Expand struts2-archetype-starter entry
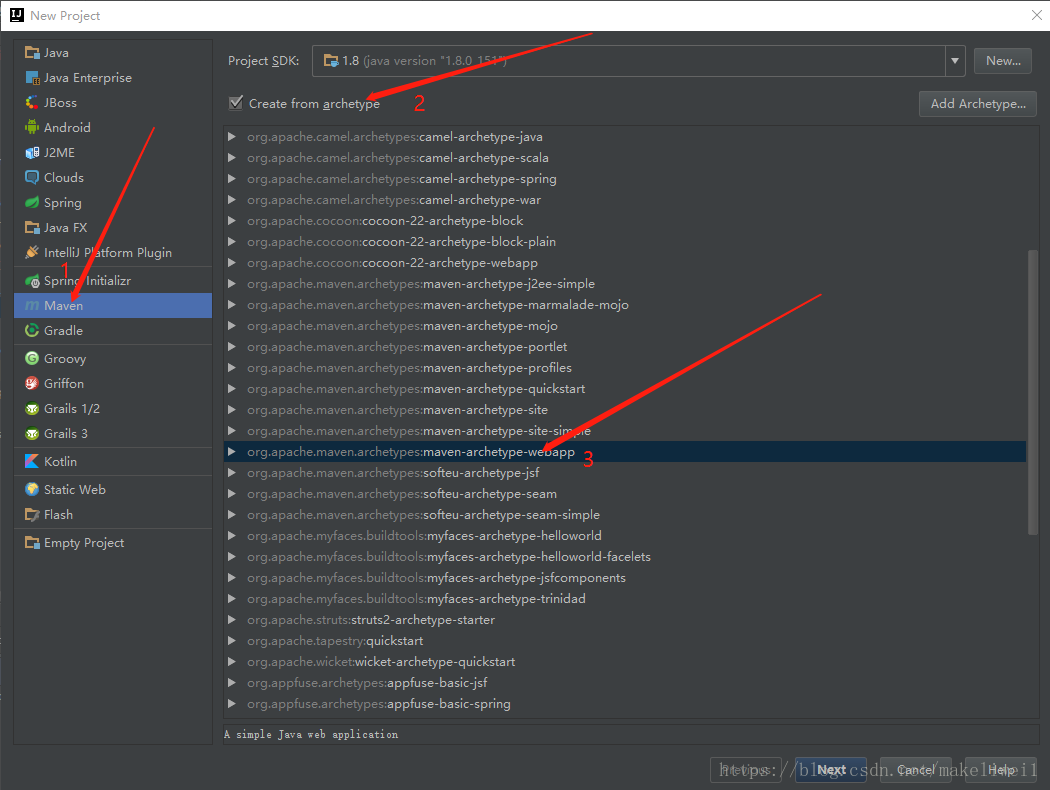The height and width of the screenshot is (790, 1050). [232, 620]
